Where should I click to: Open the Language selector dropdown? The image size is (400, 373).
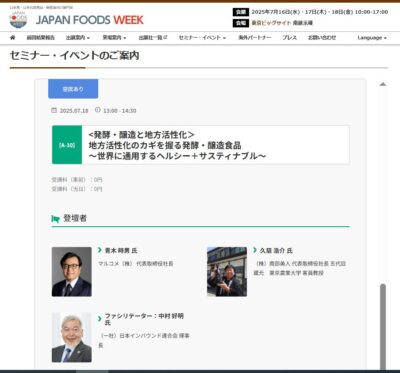pos(372,38)
